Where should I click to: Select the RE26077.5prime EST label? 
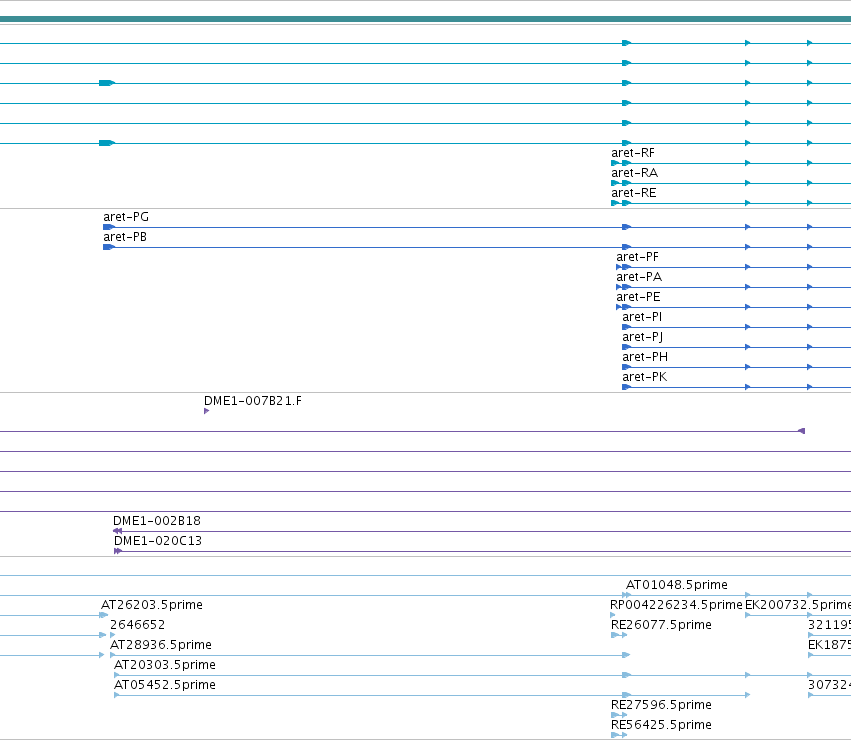tap(661, 625)
